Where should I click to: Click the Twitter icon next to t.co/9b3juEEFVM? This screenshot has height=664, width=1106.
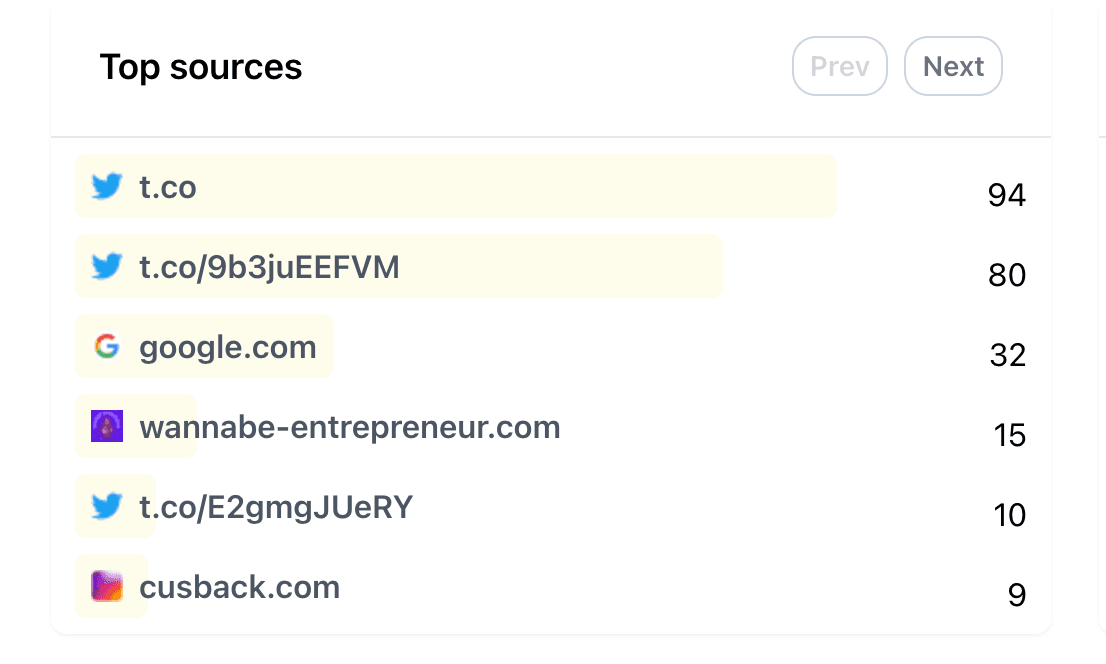[106, 267]
